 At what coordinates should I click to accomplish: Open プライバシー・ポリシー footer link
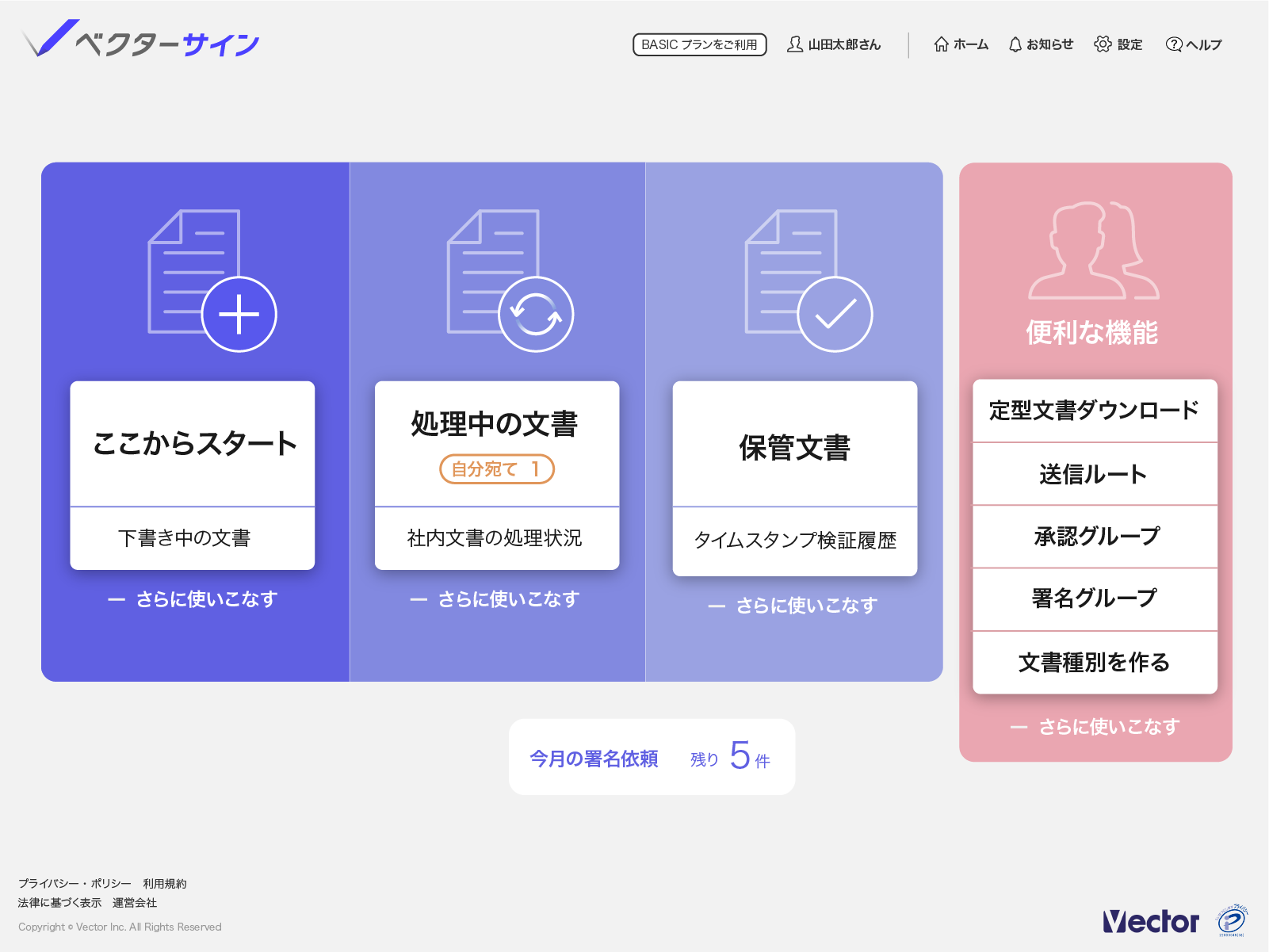click(75, 883)
